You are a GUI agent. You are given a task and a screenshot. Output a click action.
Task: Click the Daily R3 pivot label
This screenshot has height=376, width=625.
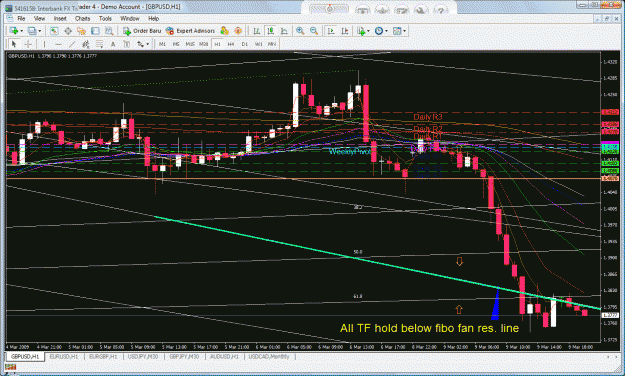pyautogui.click(x=428, y=117)
